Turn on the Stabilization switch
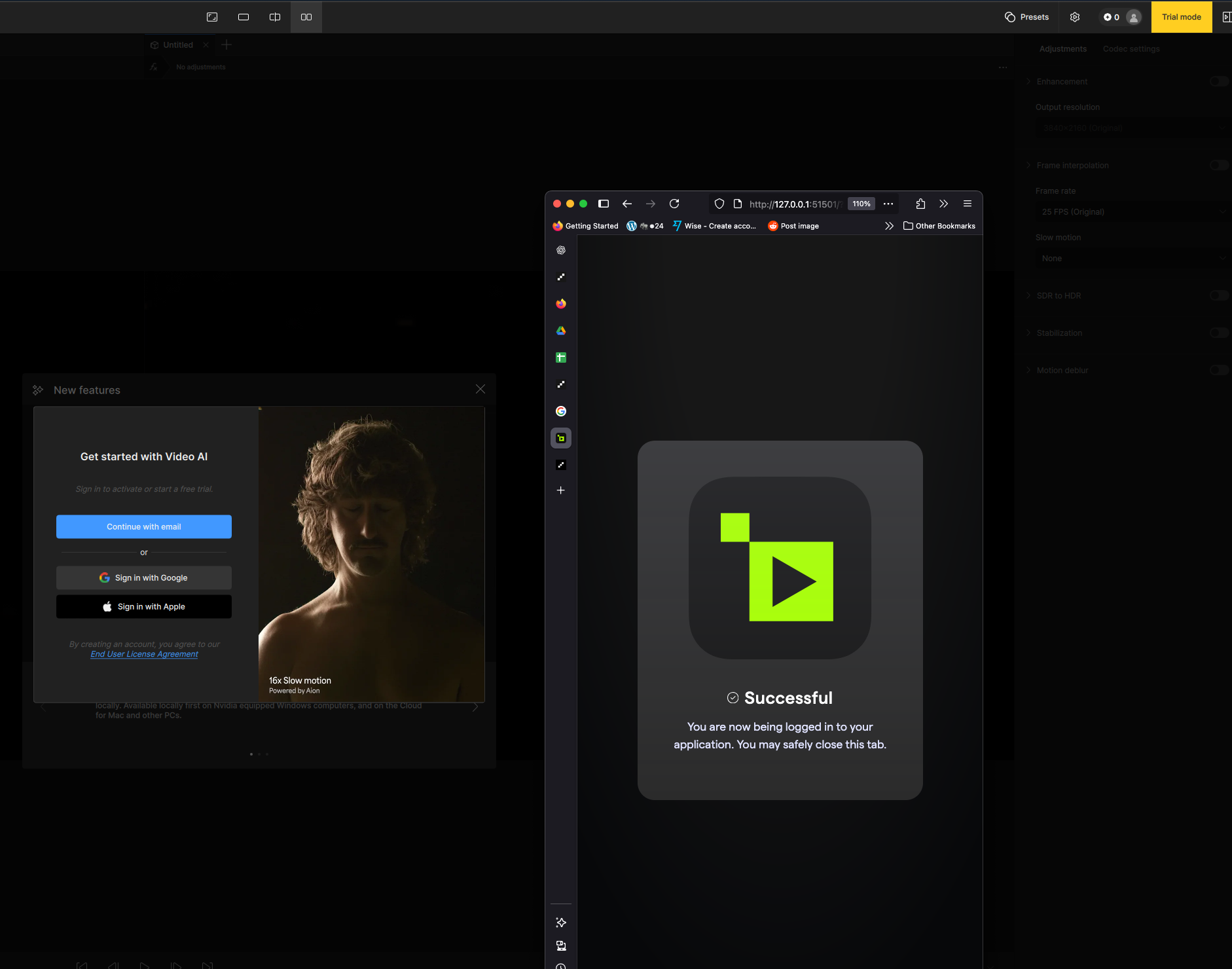 1218,333
